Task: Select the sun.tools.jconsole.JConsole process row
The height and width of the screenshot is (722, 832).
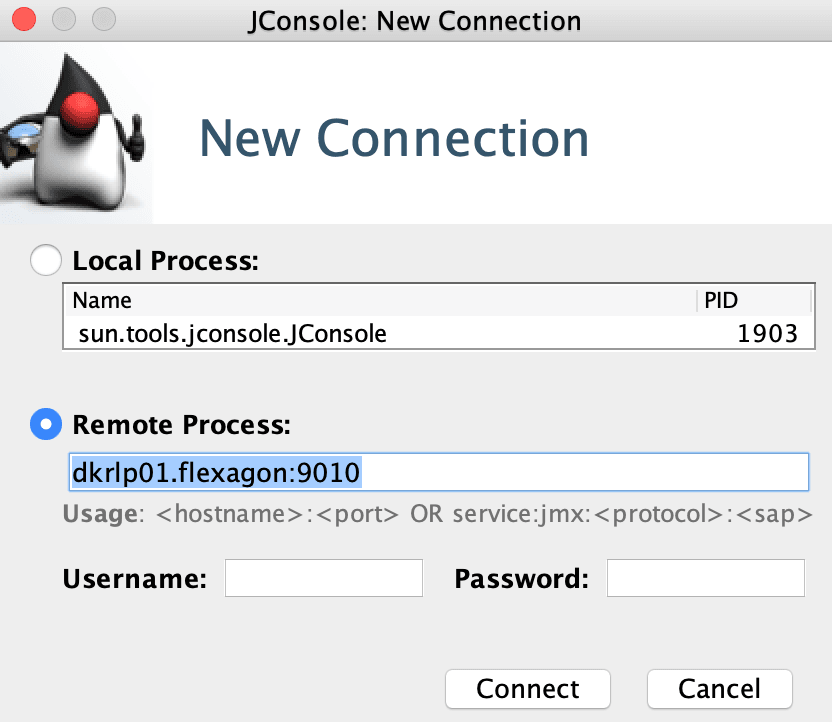Action: click(x=439, y=334)
